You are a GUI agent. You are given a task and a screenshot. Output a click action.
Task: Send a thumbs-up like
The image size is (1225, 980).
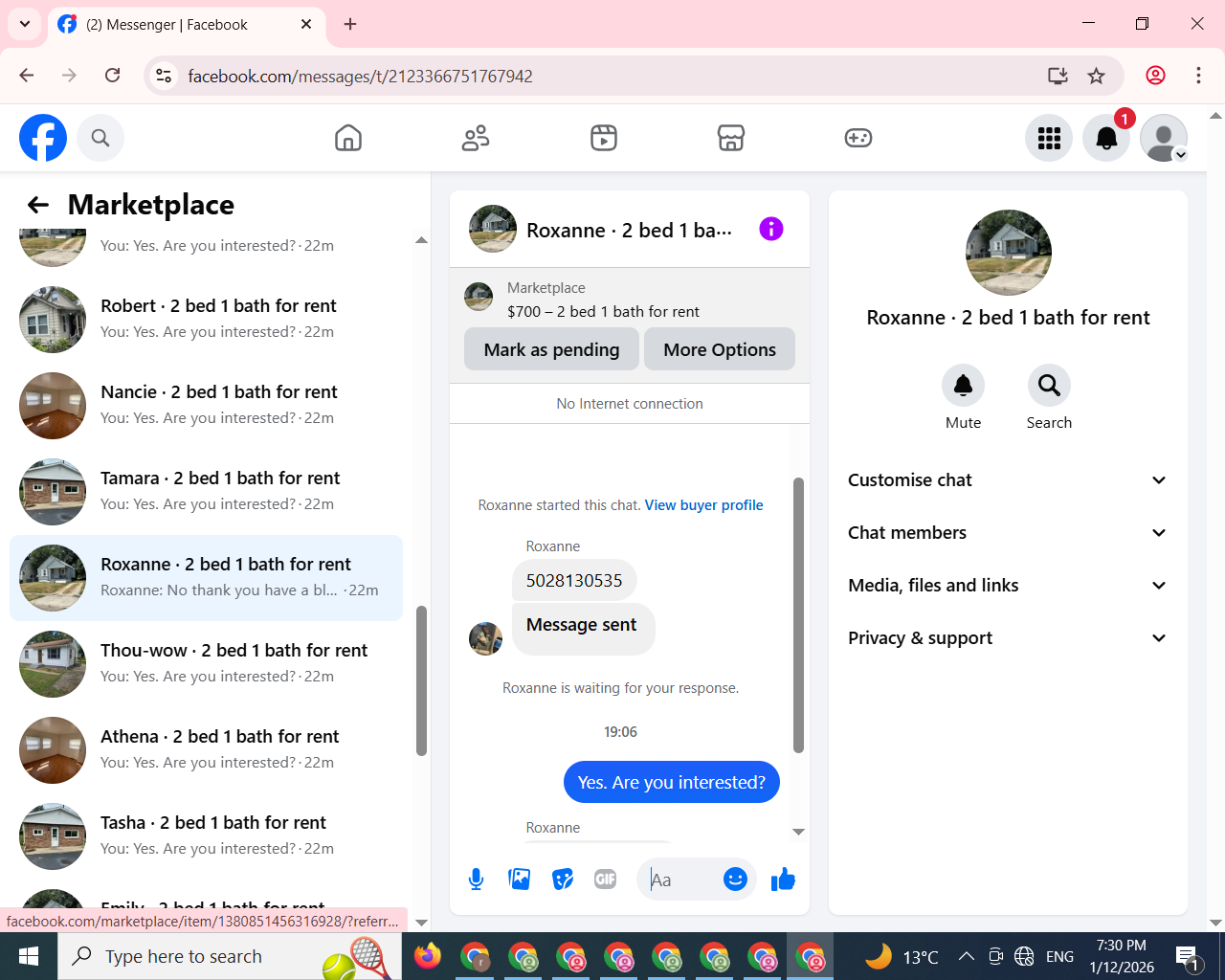pyautogui.click(x=783, y=879)
